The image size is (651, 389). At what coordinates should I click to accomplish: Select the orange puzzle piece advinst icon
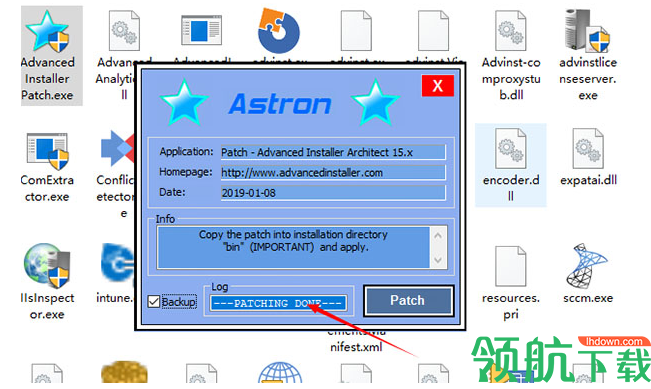click(x=279, y=31)
